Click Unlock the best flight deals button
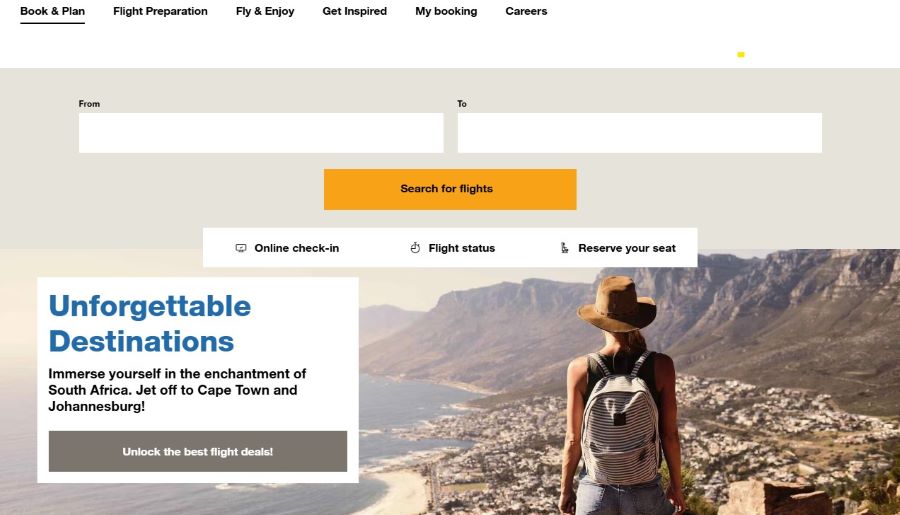 click(x=197, y=452)
